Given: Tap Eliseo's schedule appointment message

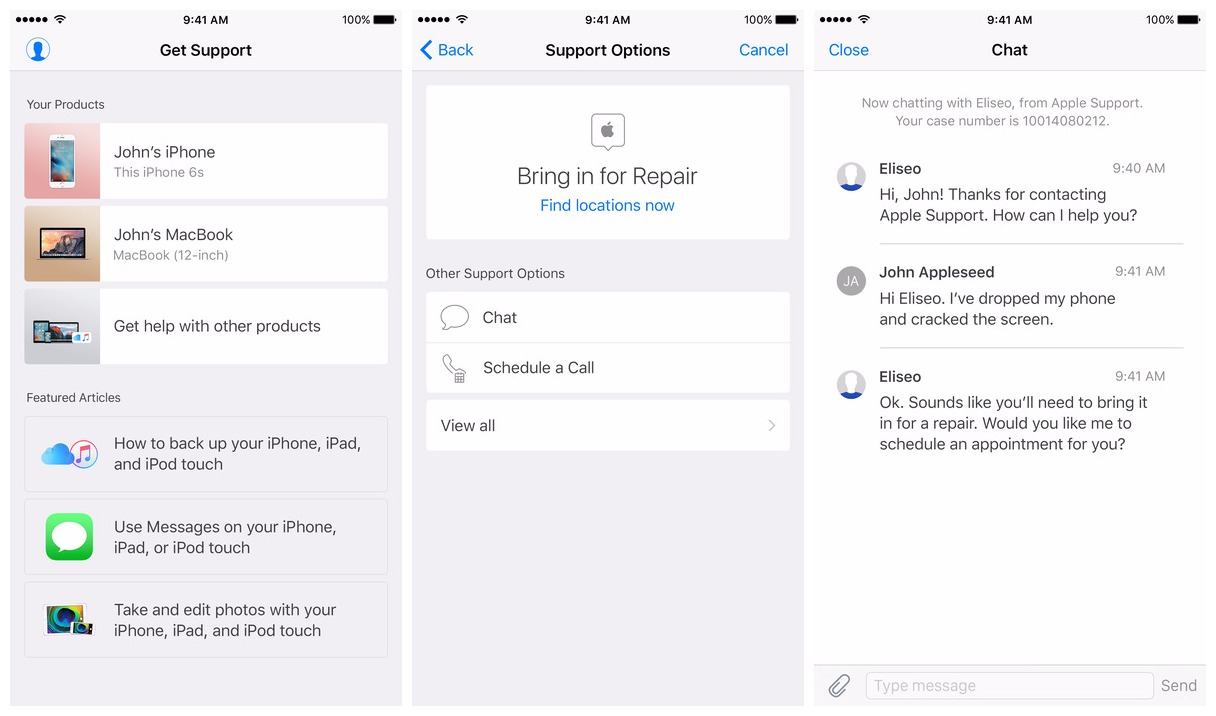Looking at the screenshot, I should click(x=1013, y=423).
